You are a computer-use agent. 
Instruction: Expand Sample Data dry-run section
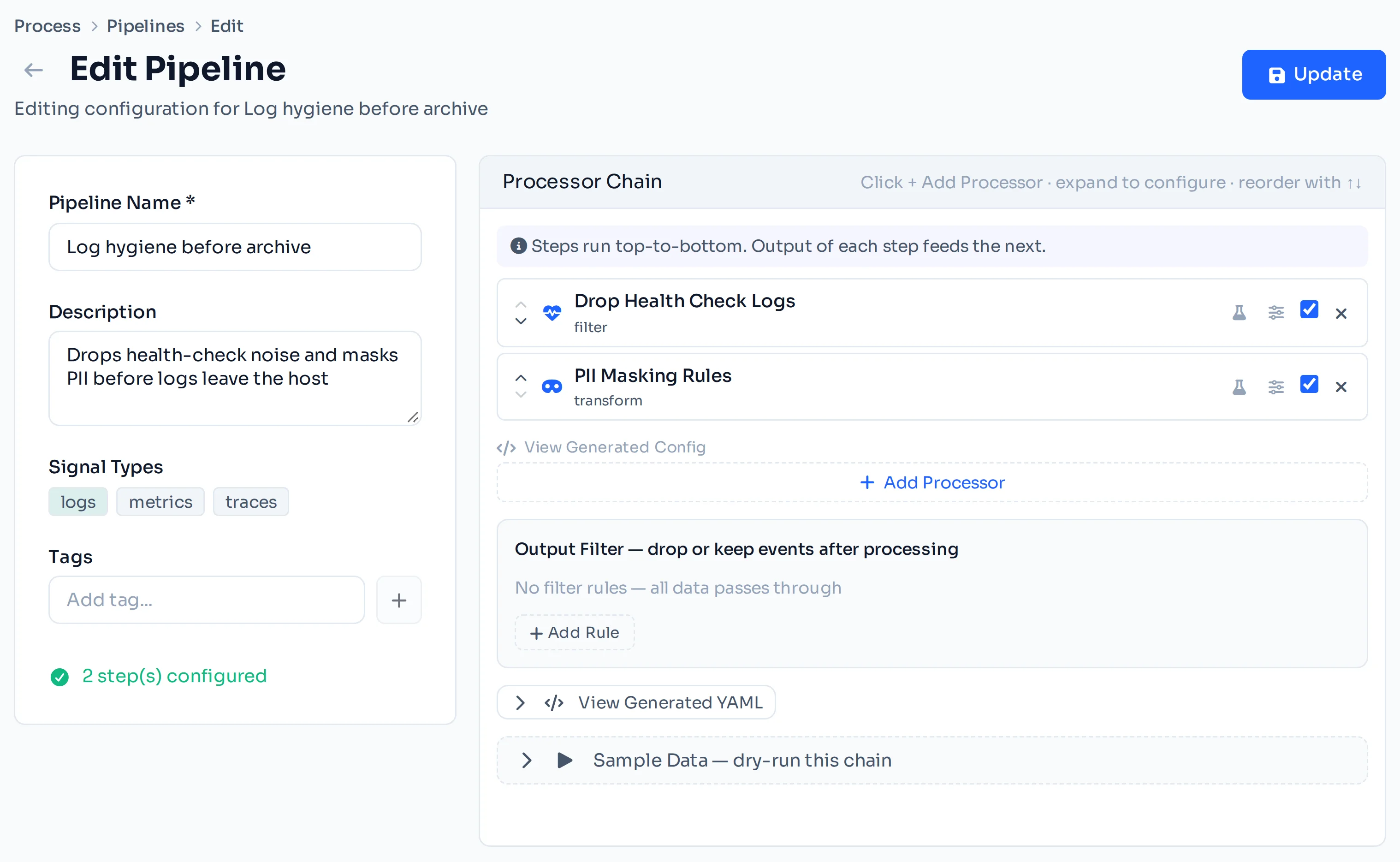point(932,761)
